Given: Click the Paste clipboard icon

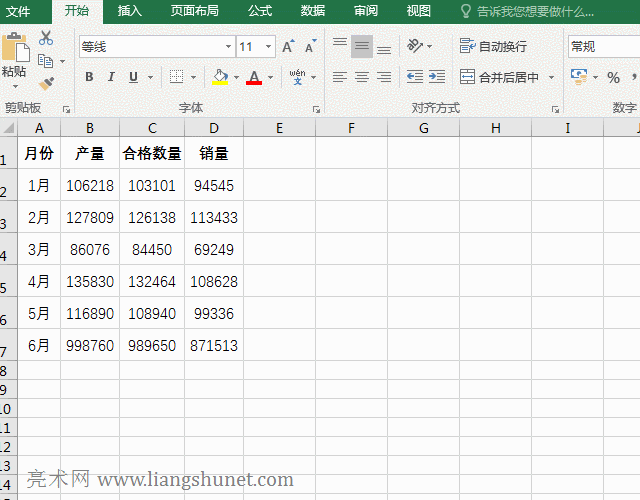Looking at the screenshot, I should 16,47.
